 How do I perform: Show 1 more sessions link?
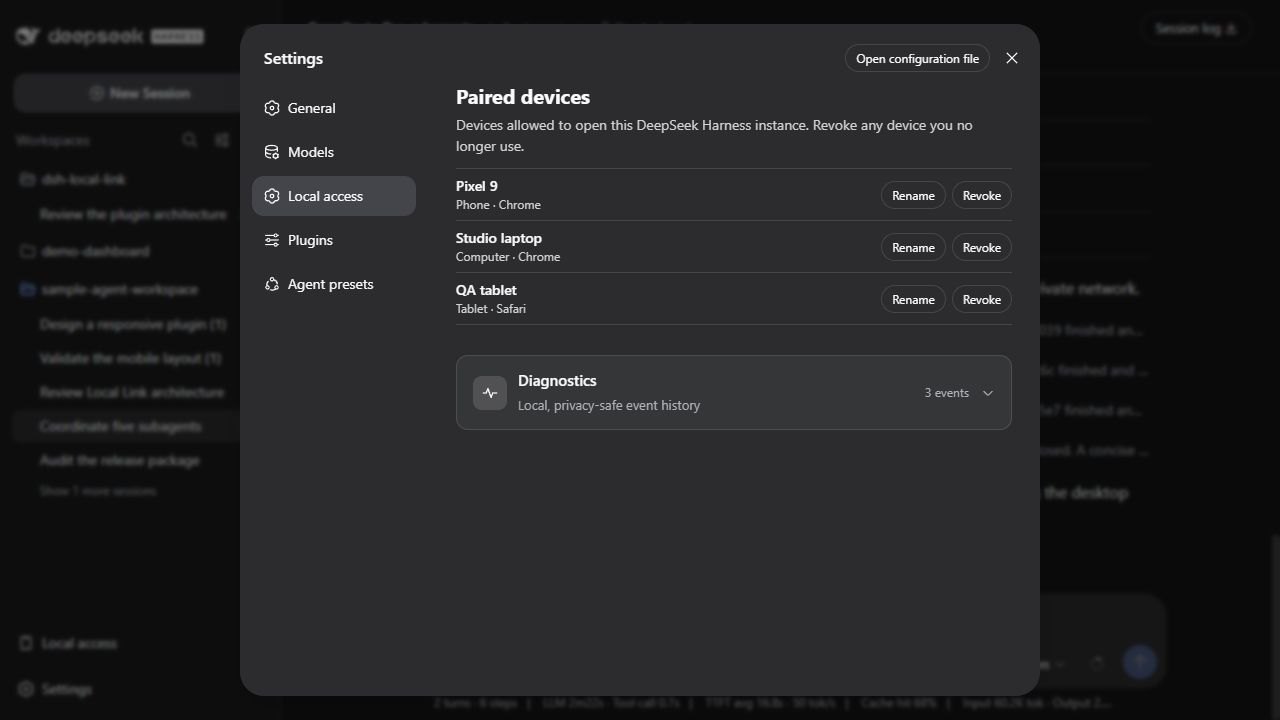click(98, 491)
